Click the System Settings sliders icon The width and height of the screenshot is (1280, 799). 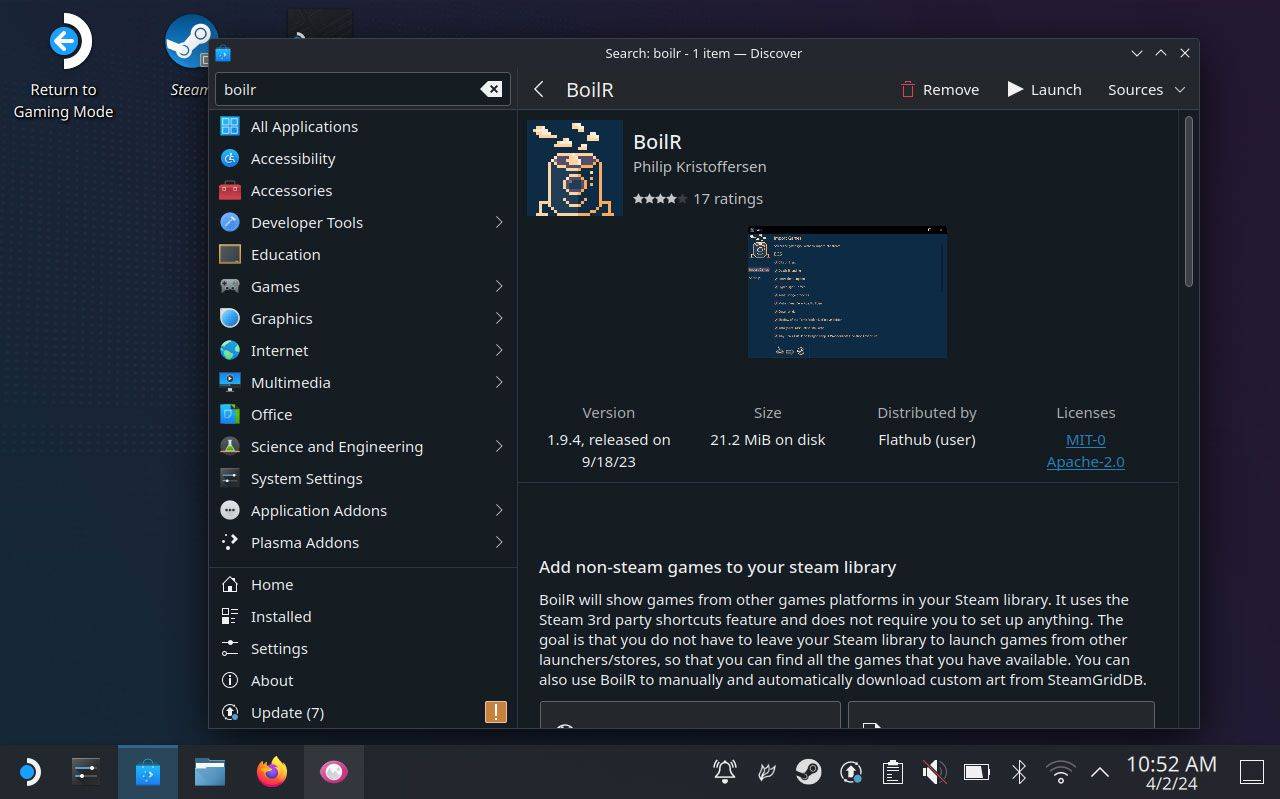coord(230,478)
